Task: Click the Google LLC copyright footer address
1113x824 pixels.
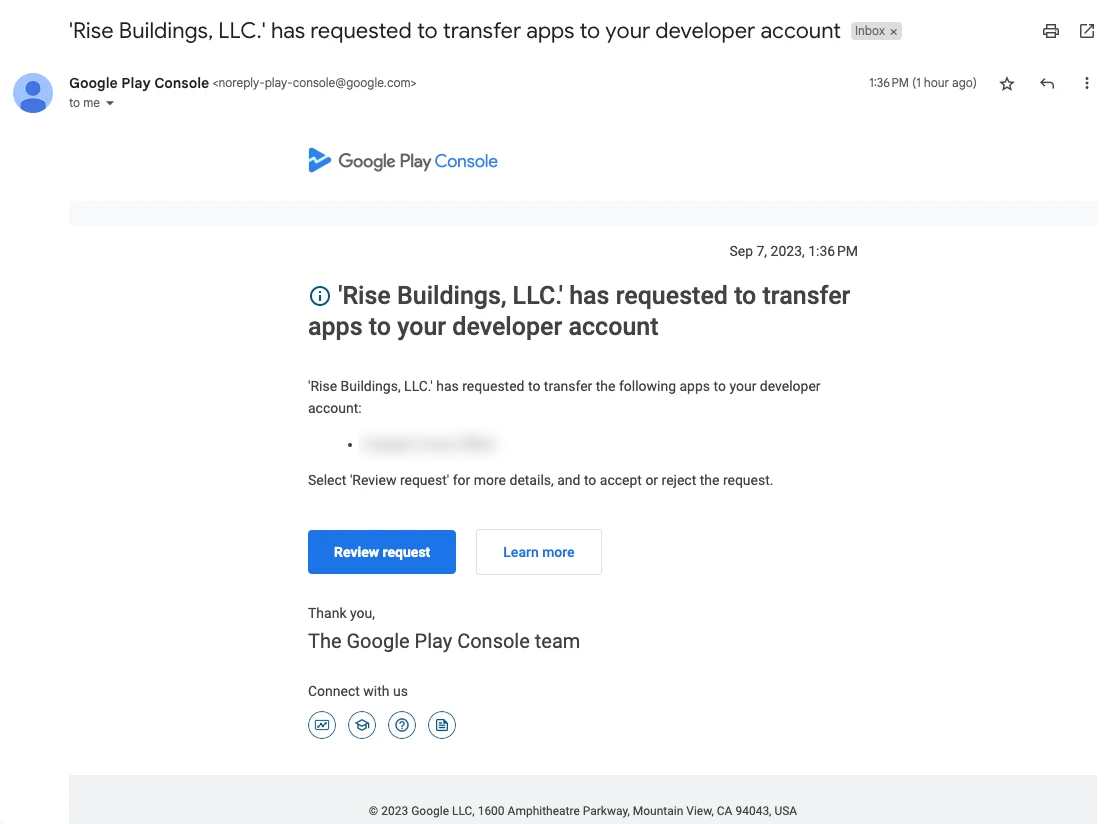Action: point(583,811)
